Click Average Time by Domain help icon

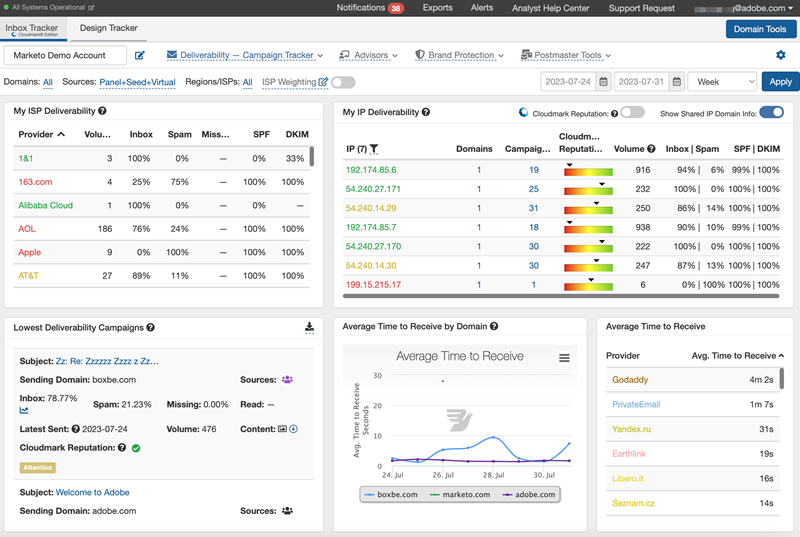pyautogui.click(x=493, y=326)
